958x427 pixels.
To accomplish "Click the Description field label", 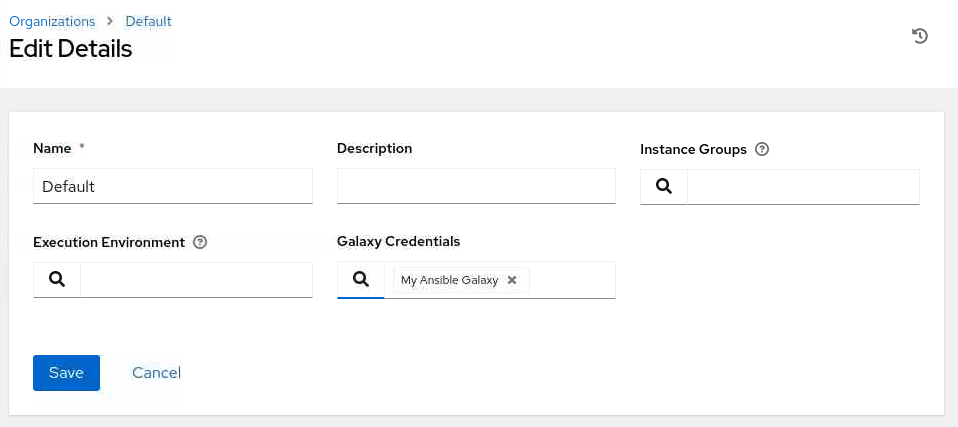I will (374, 148).
